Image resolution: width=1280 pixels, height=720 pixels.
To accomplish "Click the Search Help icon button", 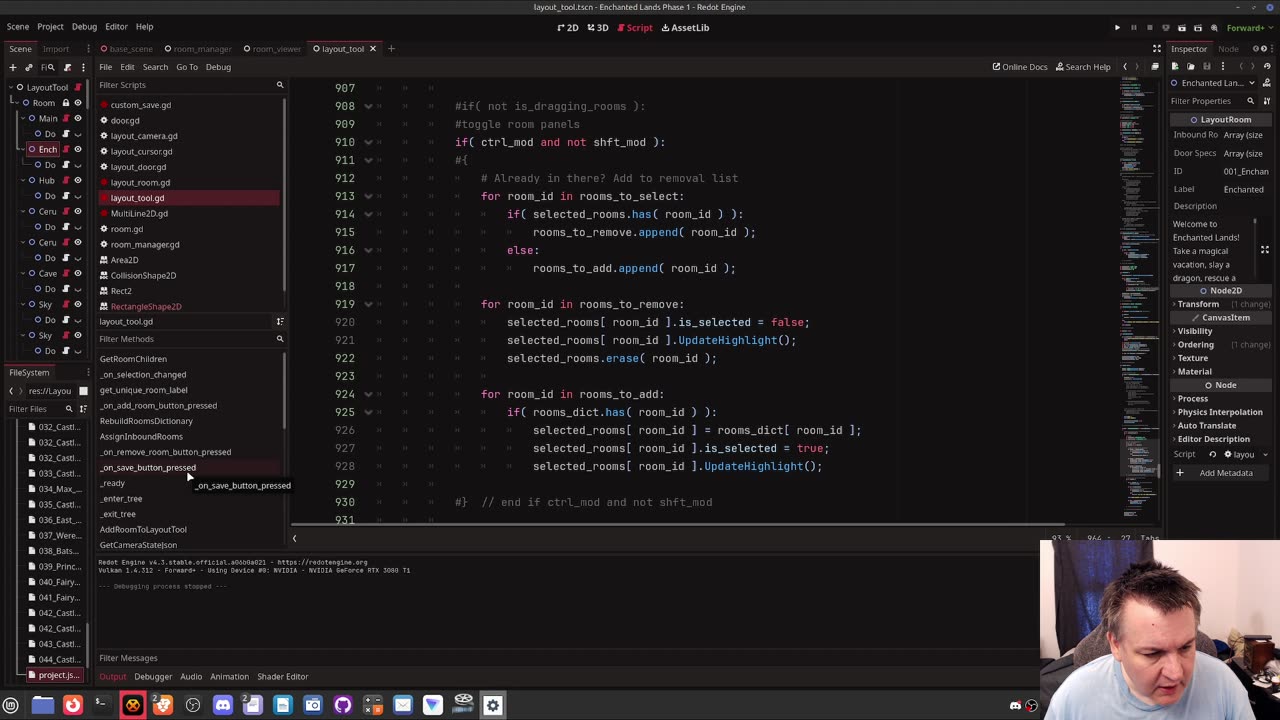I will click(x=1081, y=67).
